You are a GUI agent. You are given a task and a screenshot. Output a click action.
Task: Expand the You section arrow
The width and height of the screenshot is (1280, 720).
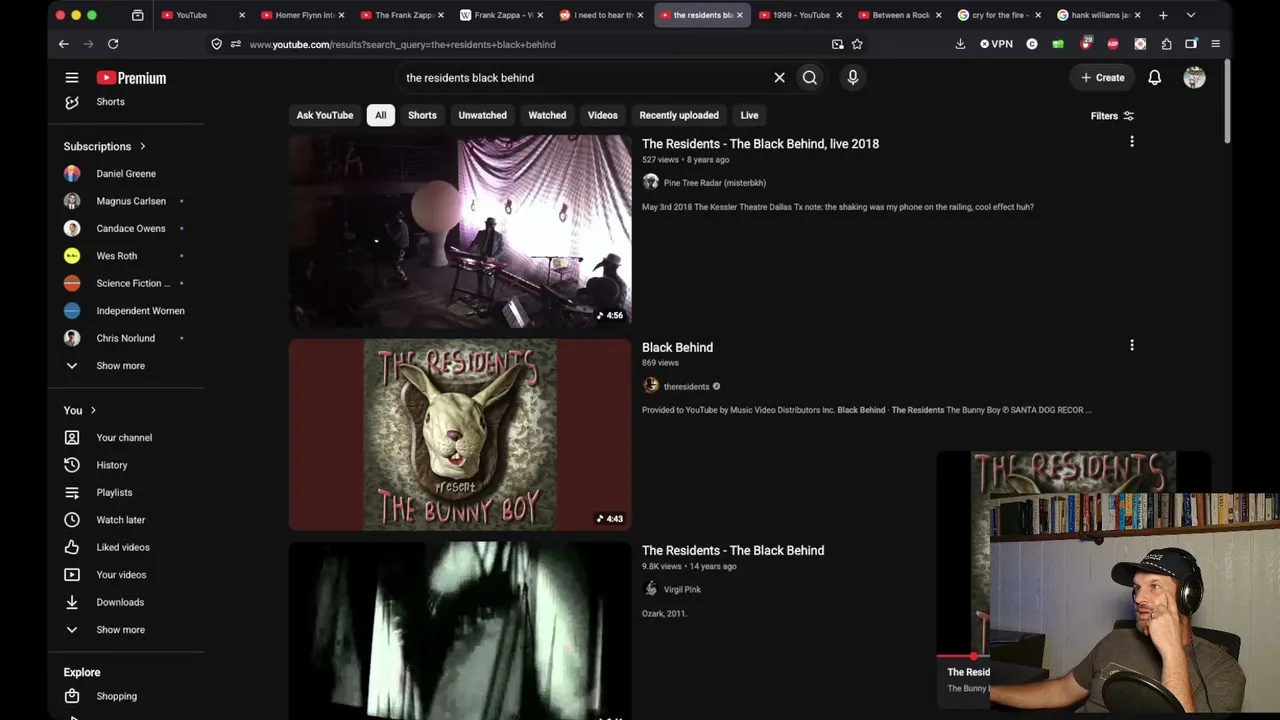[x=93, y=410]
